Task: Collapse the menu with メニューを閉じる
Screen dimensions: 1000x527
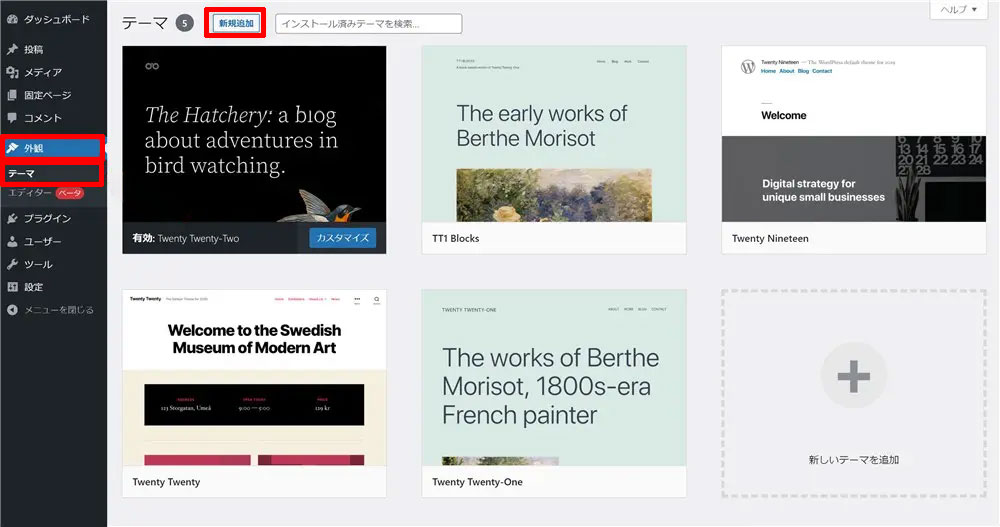Action: click(x=50, y=310)
